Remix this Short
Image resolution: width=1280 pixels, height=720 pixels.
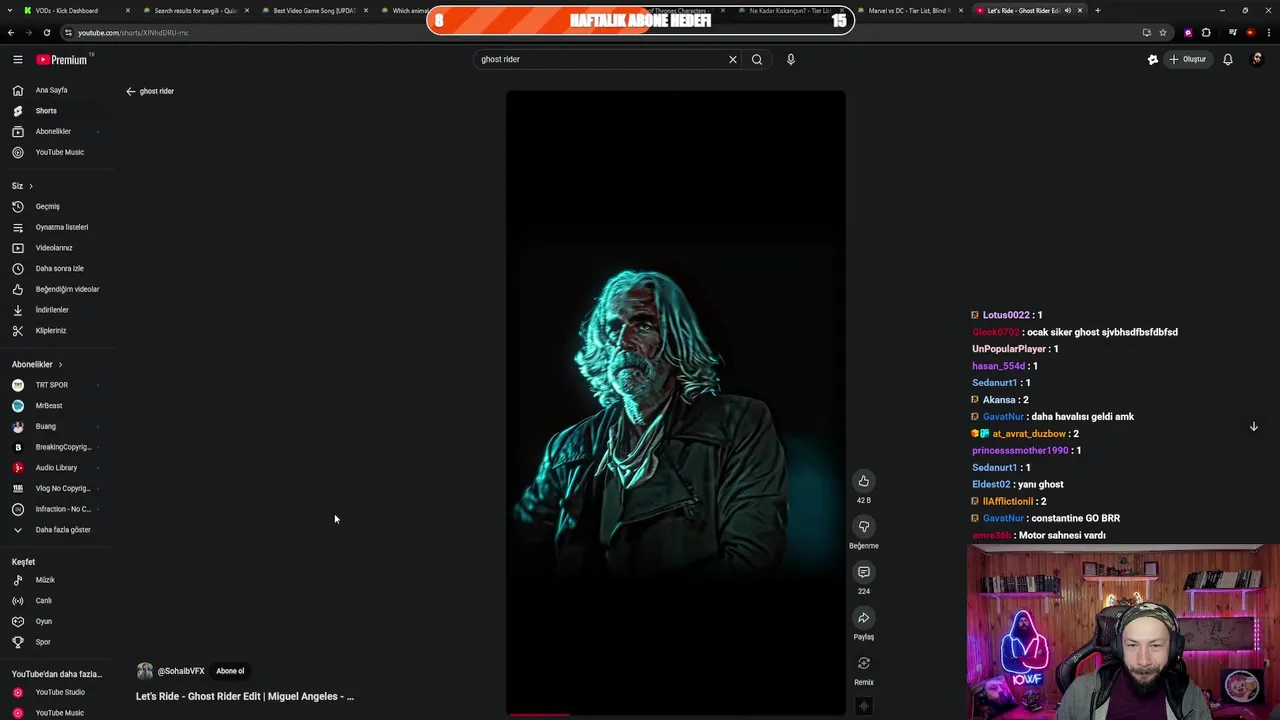(864, 663)
